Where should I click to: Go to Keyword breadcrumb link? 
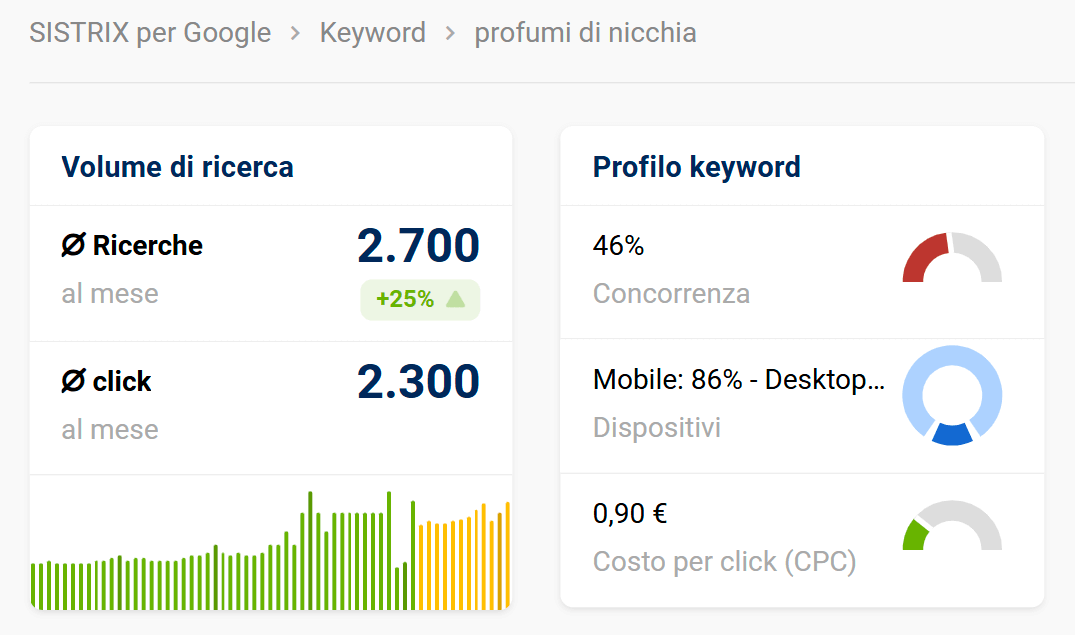pyautogui.click(x=372, y=33)
